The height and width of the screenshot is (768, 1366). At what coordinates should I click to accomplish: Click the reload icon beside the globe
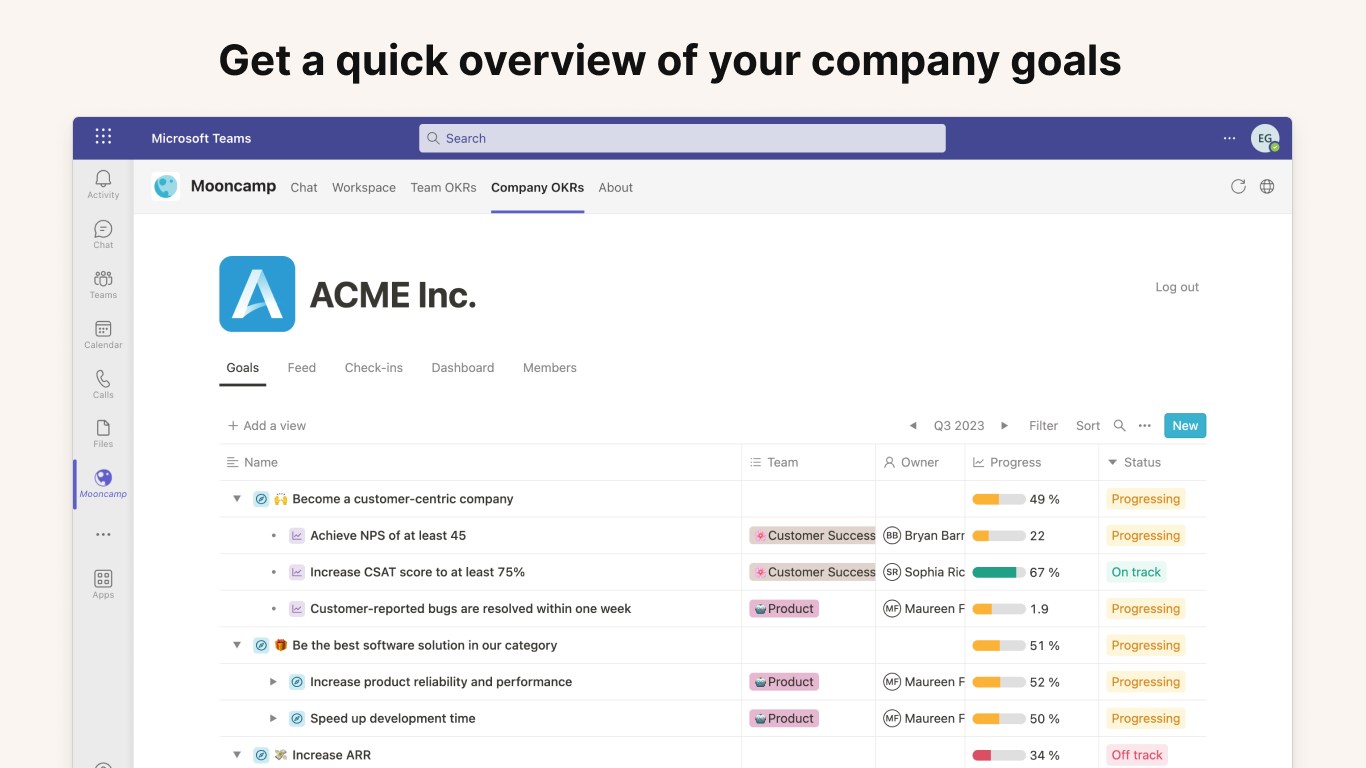point(1238,187)
